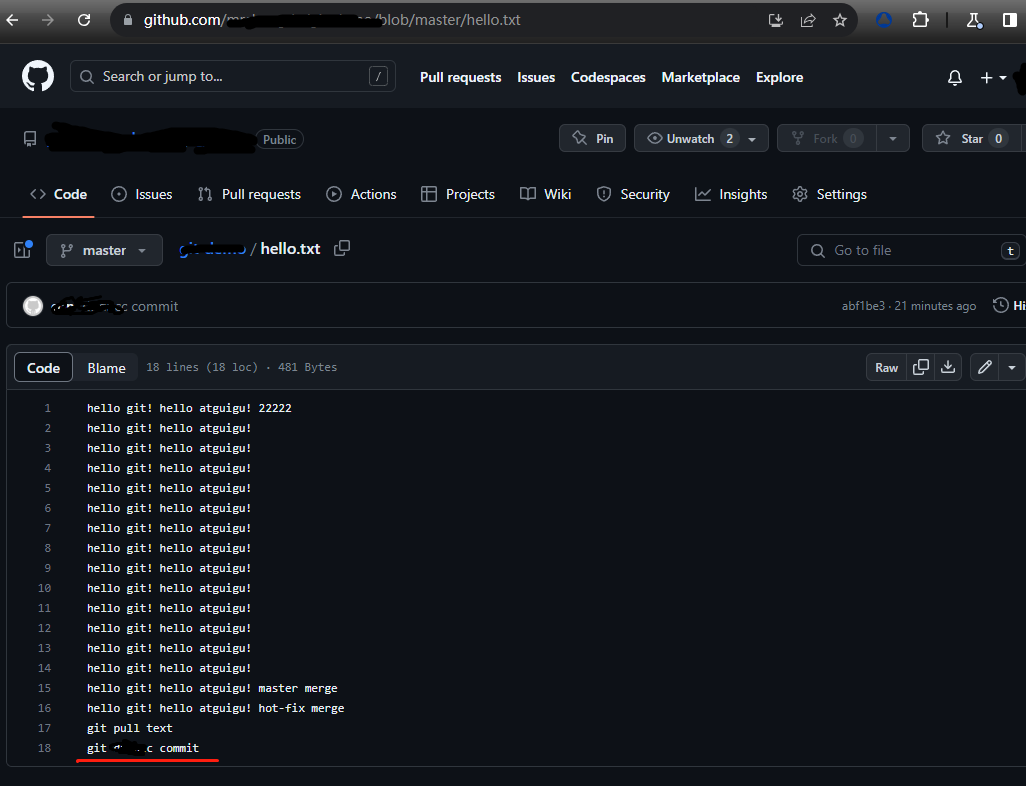Screen dimensions: 1026x786
Task: Open file history clock icon
Action: [x=1000, y=305]
